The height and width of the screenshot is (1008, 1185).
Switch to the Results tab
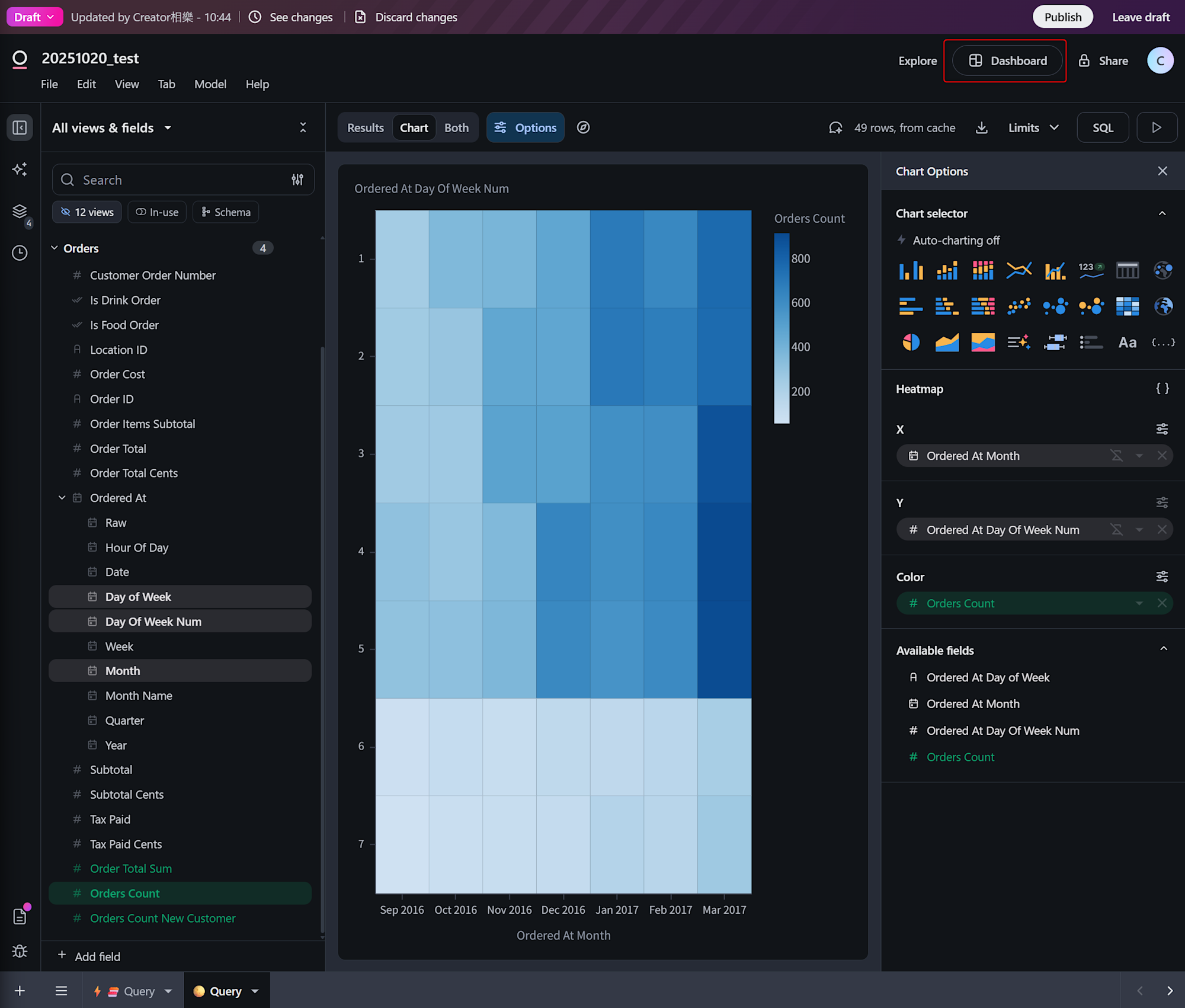(365, 127)
